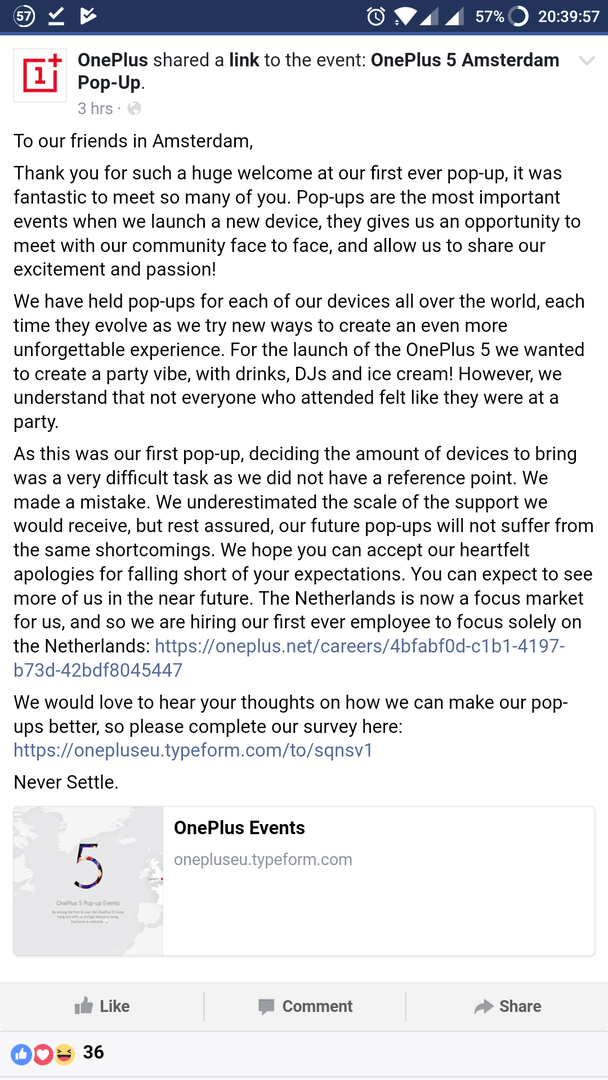The image size is (608, 1080).
Task: Tap the blue thumbs-up reaction icon
Action: (22, 1053)
